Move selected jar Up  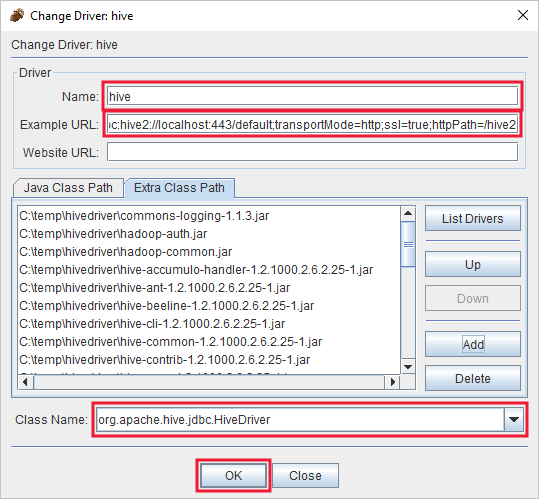point(473,264)
